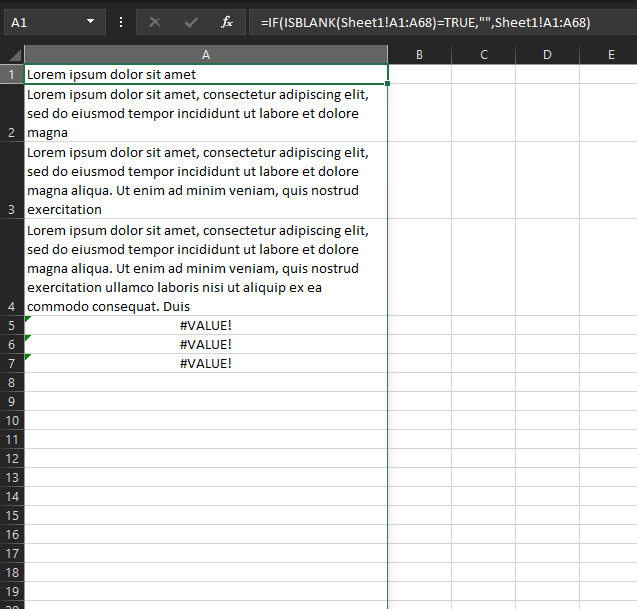Screen dimensions: 637x609
Task: Click empty cell A8
Action: 206,382
